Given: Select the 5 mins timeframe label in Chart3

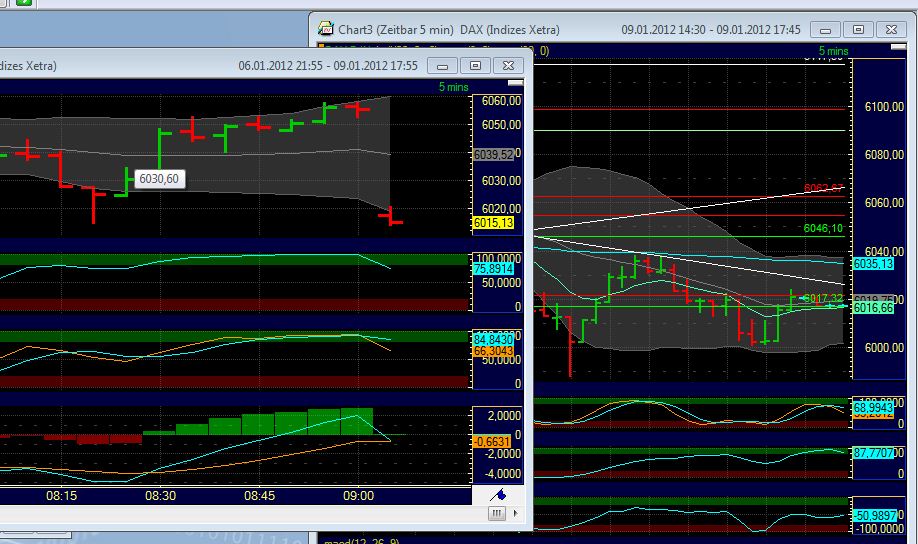Looking at the screenshot, I should click(x=833, y=50).
